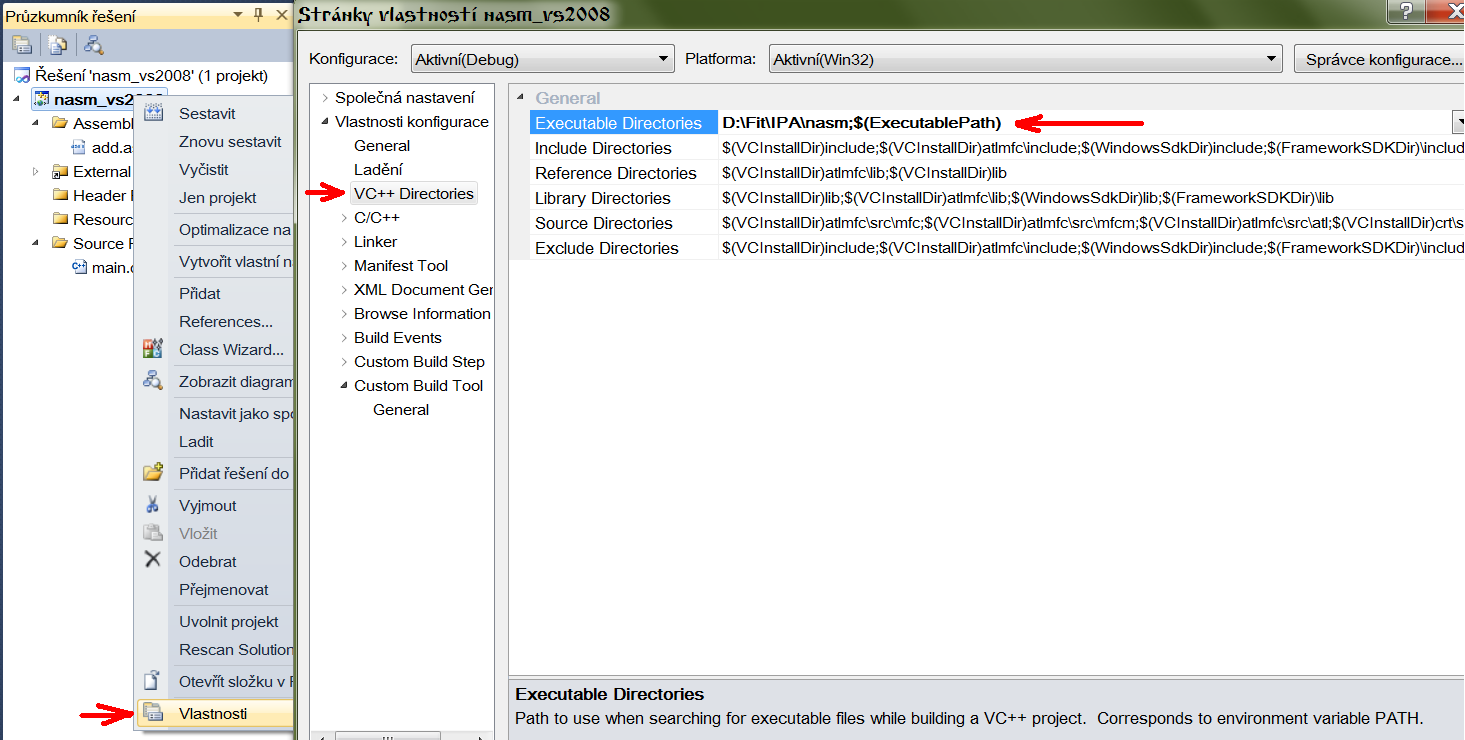Select General under Custom Build Tool
Screen dimensions: 1465x740
(401, 410)
